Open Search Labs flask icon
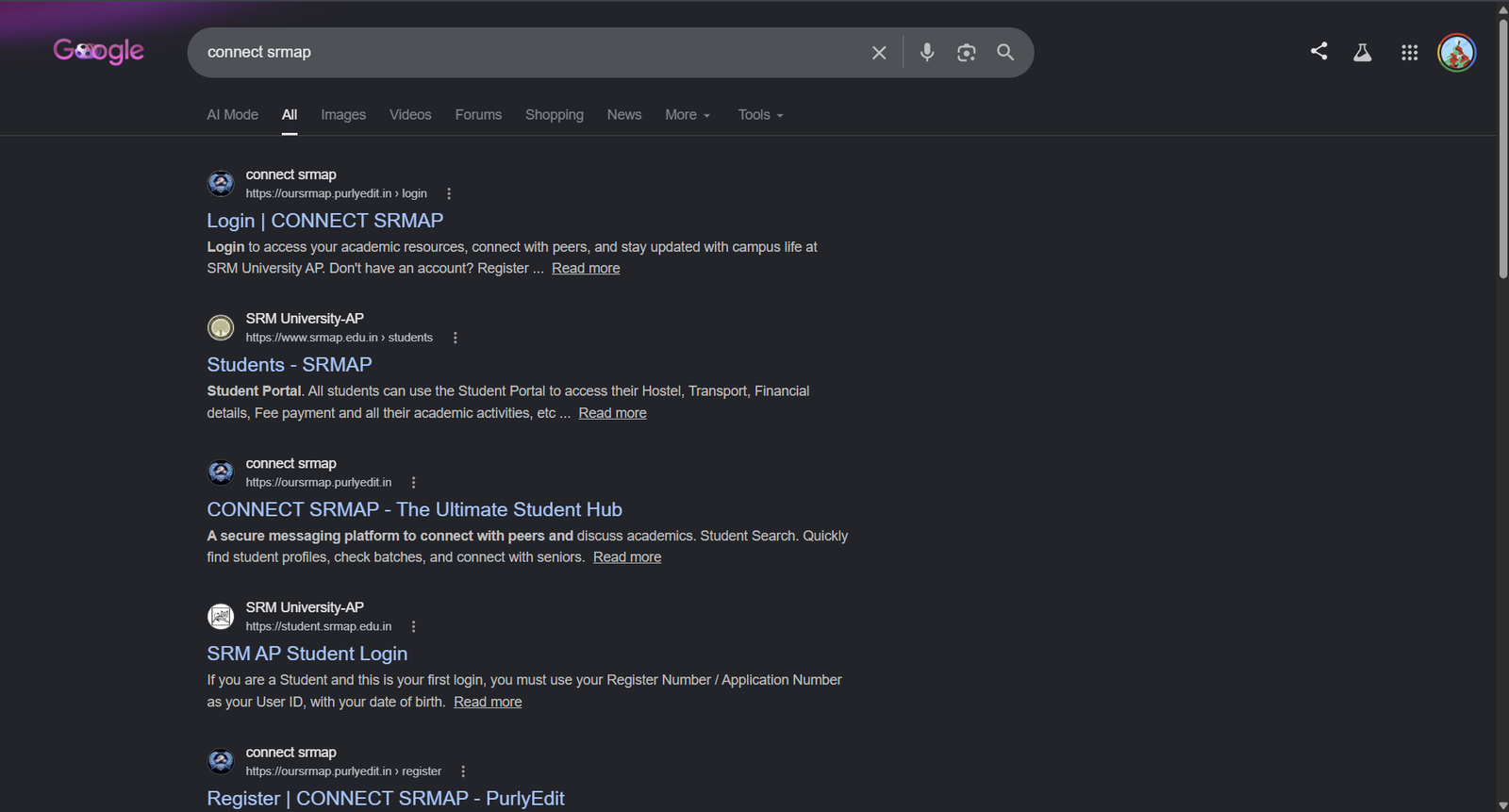This screenshot has height=812, width=1509. click(x=1363, y=53)
